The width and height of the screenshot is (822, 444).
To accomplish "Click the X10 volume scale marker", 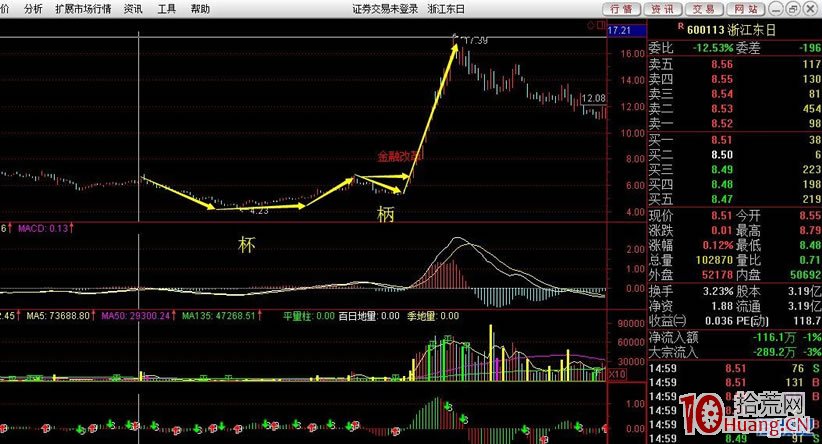I will (616, 374).
